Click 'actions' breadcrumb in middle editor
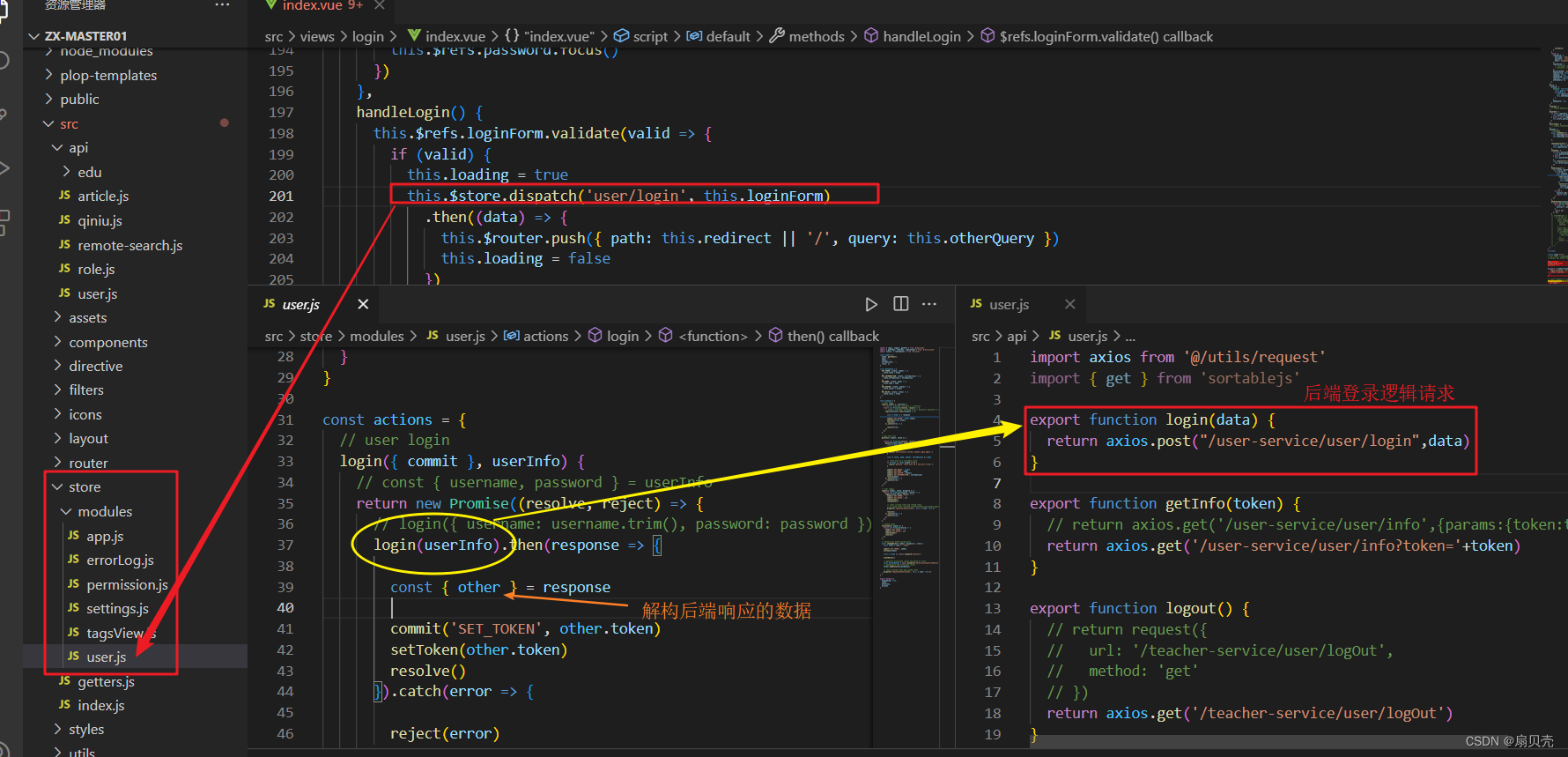Image resolution: width=1568 pixels, height=757 pixels. click(545, 336)
